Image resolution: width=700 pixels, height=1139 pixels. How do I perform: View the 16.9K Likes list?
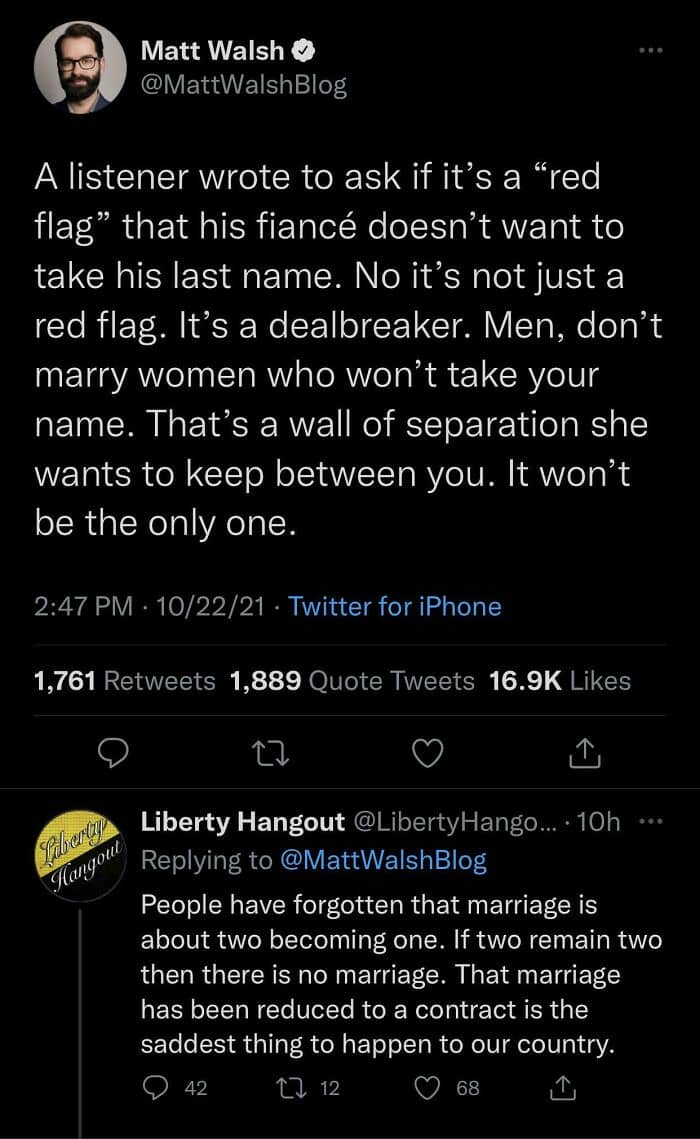(560, 681)
